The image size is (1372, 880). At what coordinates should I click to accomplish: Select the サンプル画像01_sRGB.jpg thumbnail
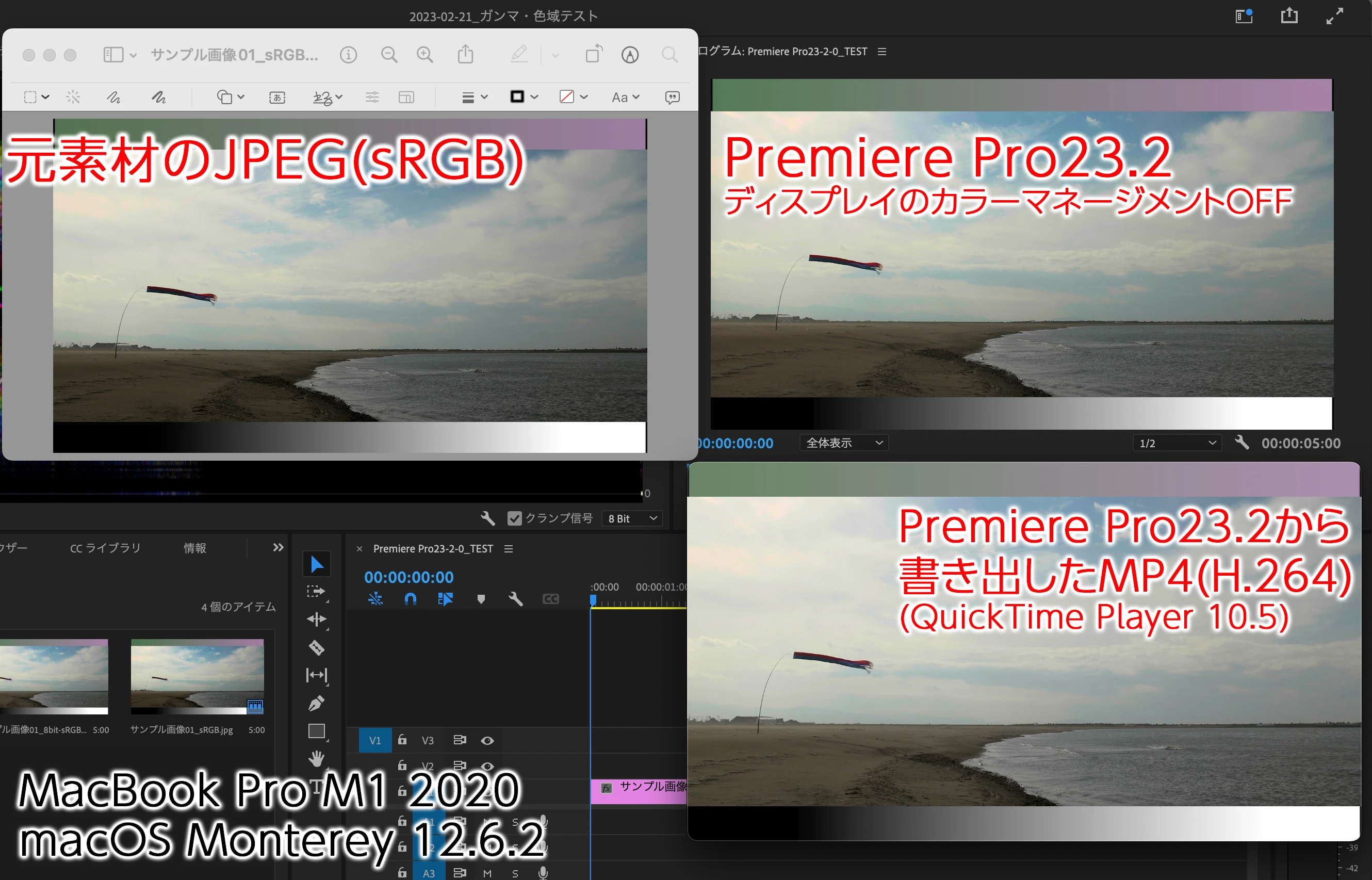[x=197, y=677]
